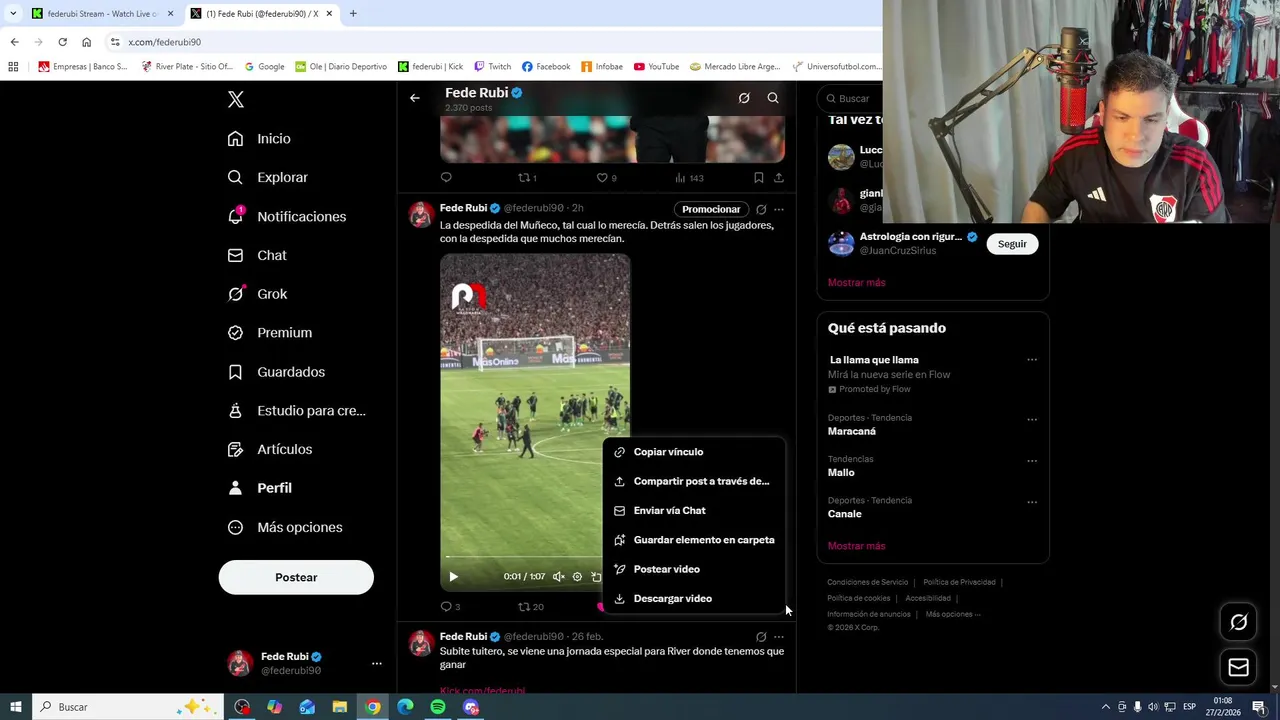Bookmark the top post
This screenshot has width=1280, height=720.
tap(759, 178)
